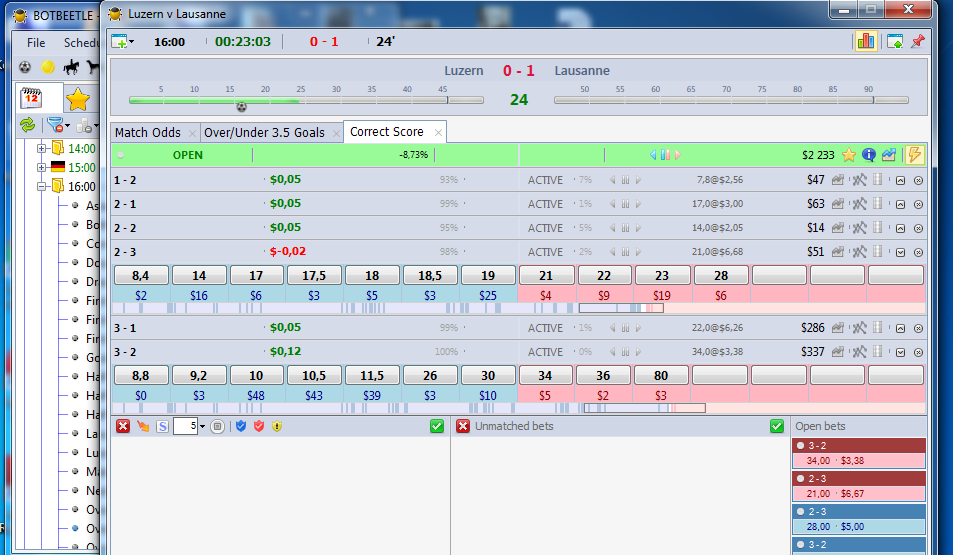Click the blue info icon
The width and height of the screenshot is (953, 555).
click(869, 155)
